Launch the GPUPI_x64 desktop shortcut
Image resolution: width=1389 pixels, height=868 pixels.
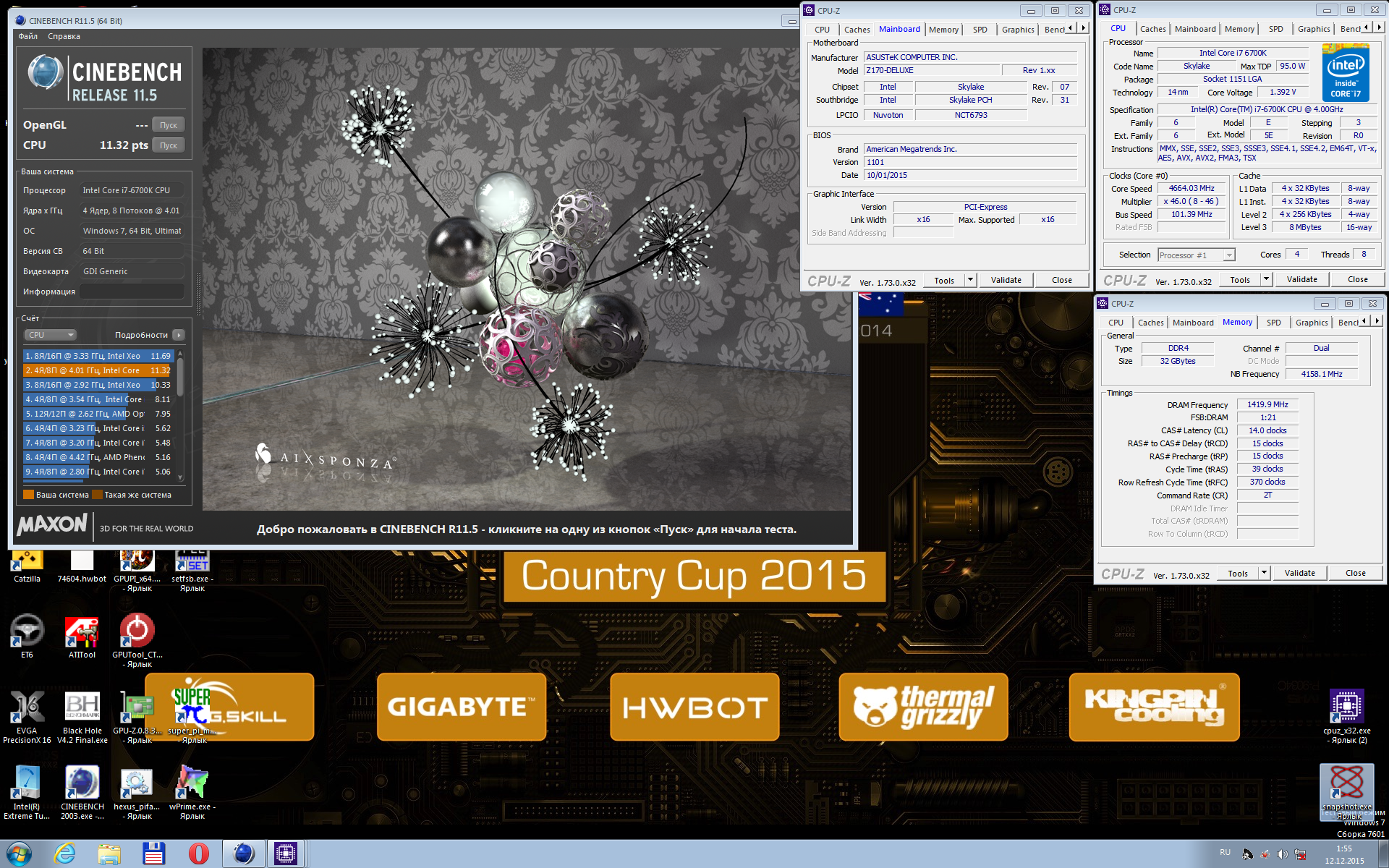pyautogui.click(x=137, y=570)
